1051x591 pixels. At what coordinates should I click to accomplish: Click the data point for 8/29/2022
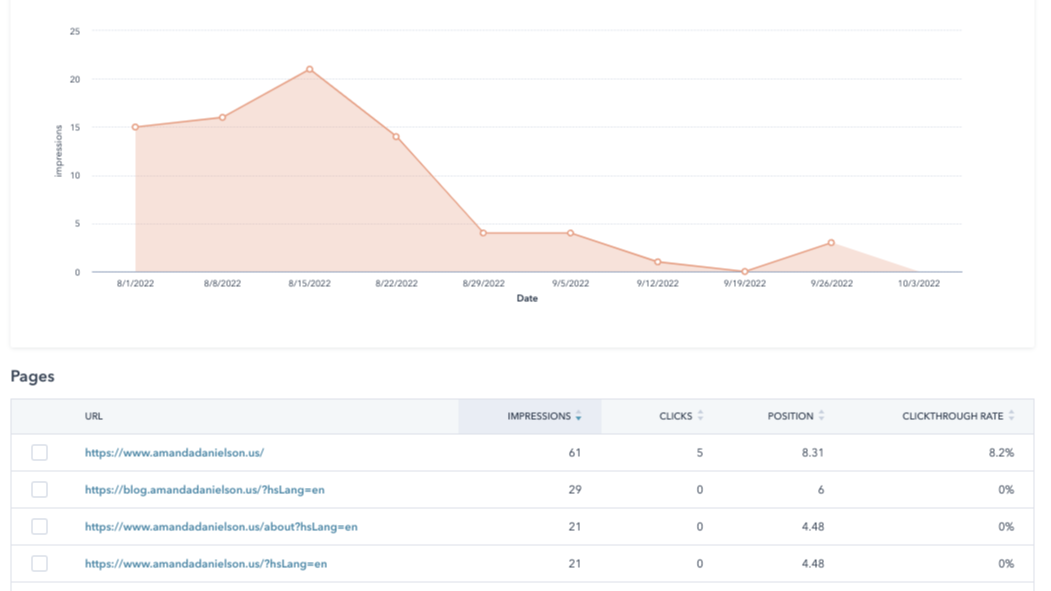pyautogui.click(x=483, y=233)
